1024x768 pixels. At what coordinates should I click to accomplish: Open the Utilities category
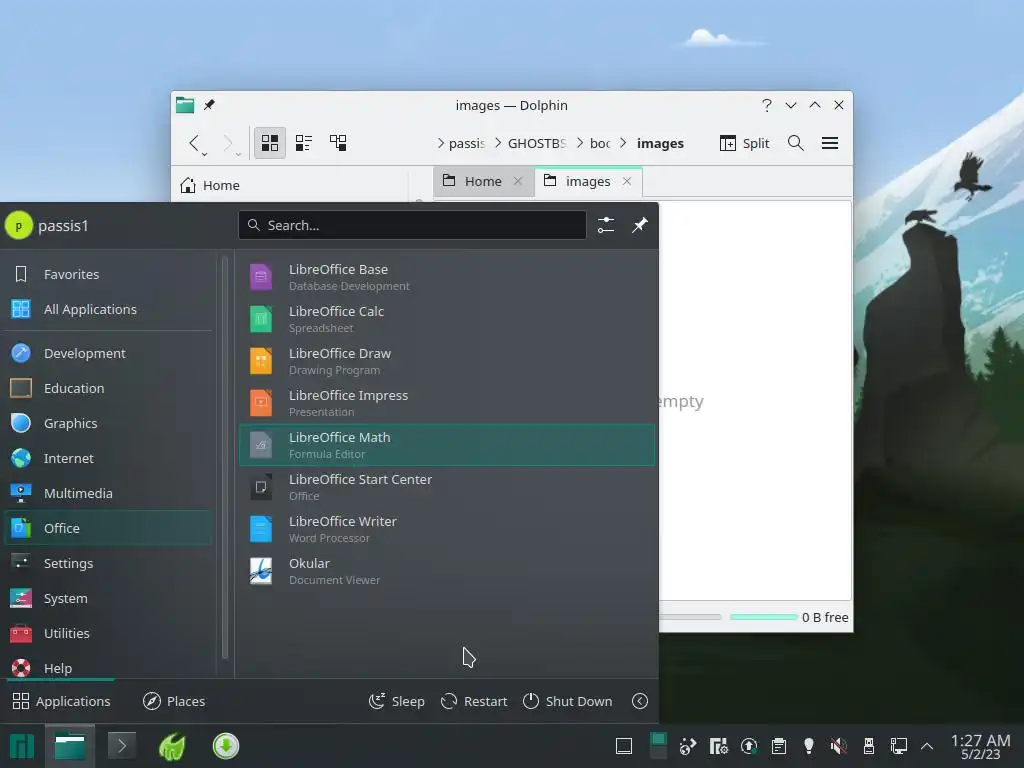(x=108, y=633)
